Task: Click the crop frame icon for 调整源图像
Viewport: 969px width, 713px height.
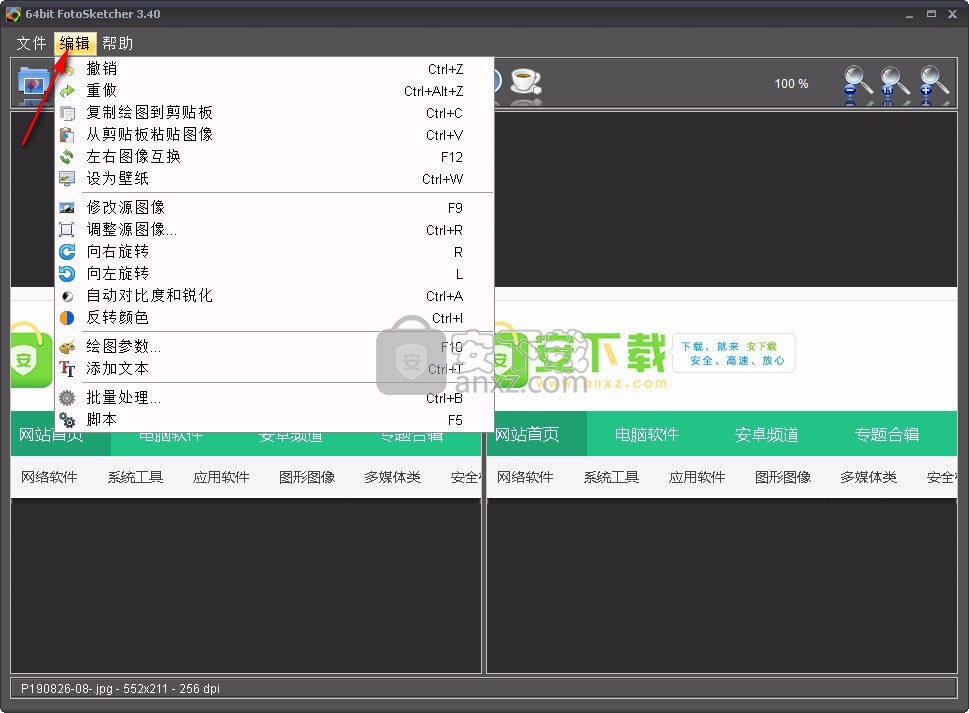Action: [x=67, y=230]
